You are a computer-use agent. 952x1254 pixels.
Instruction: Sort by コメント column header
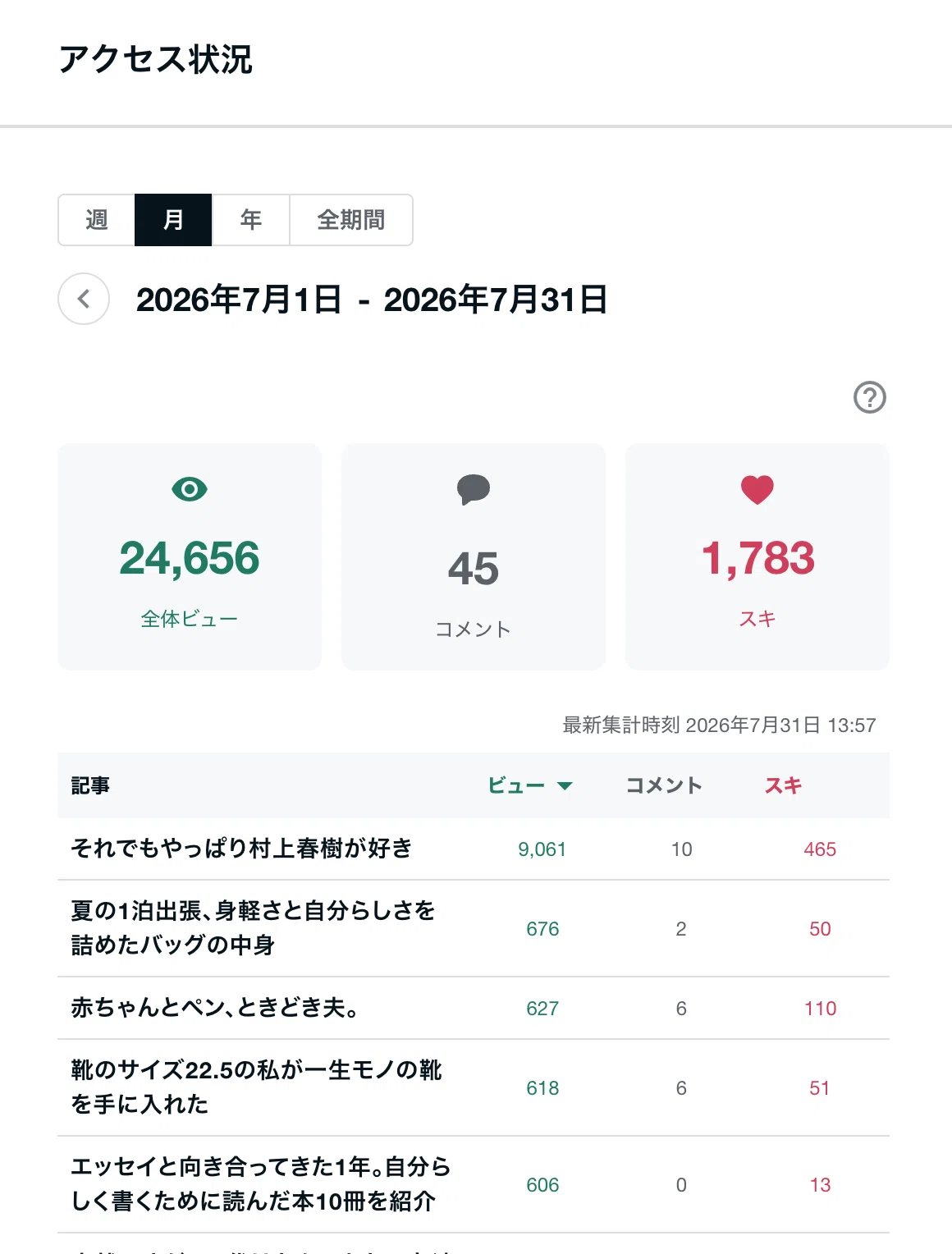664,785
